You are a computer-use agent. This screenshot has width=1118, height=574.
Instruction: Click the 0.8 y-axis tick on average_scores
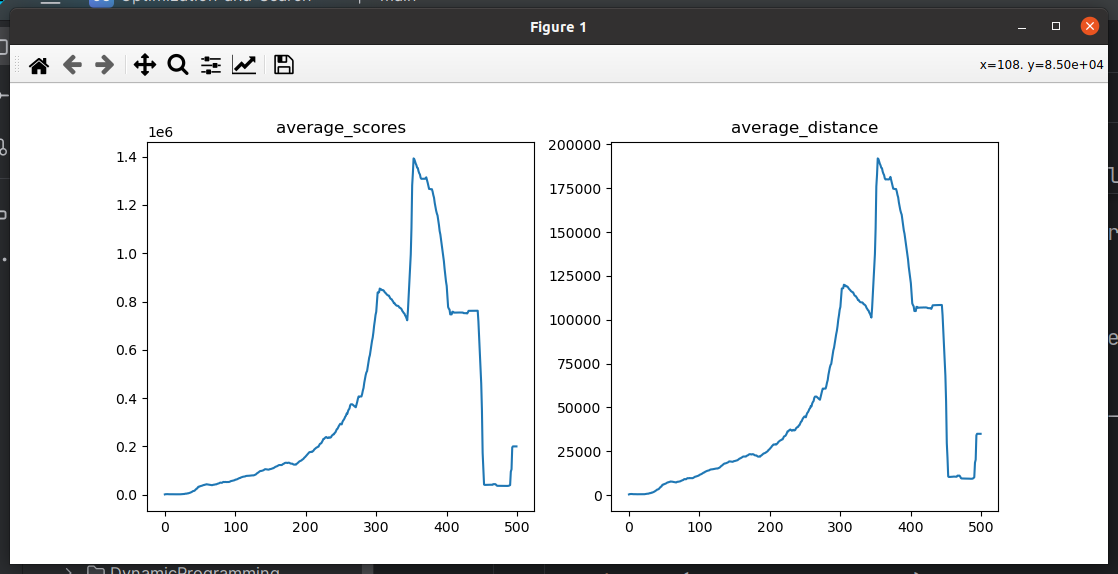point(127,302)
